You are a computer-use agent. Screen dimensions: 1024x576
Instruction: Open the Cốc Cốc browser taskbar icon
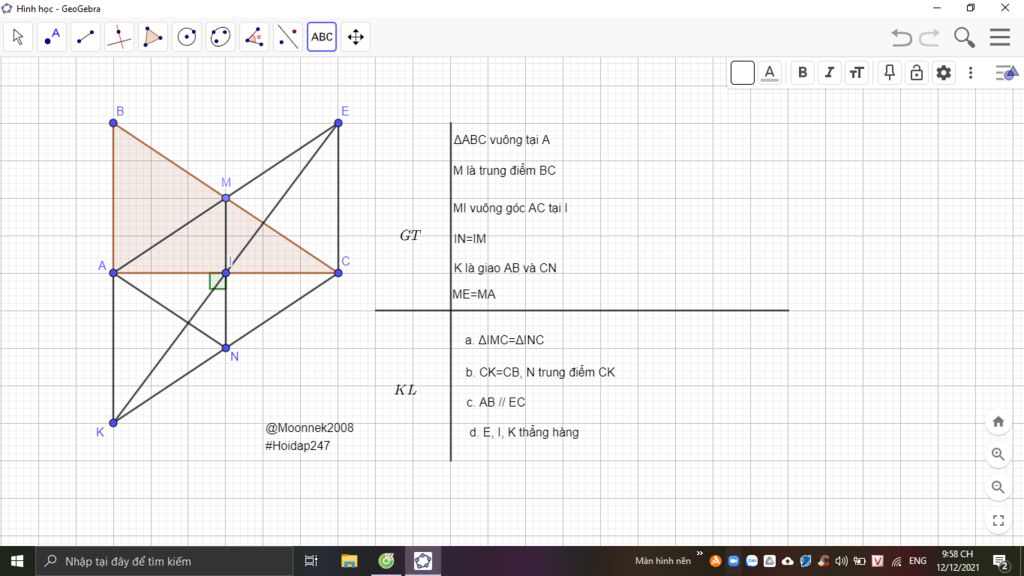pos(387,561)
